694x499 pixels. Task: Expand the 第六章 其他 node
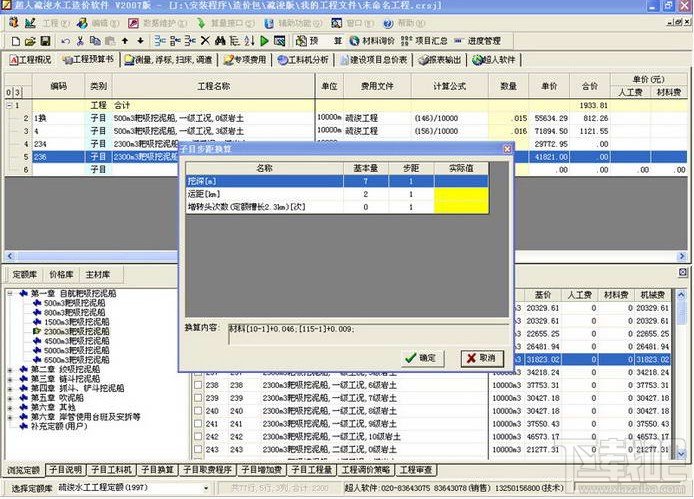(x=10, y=407)
